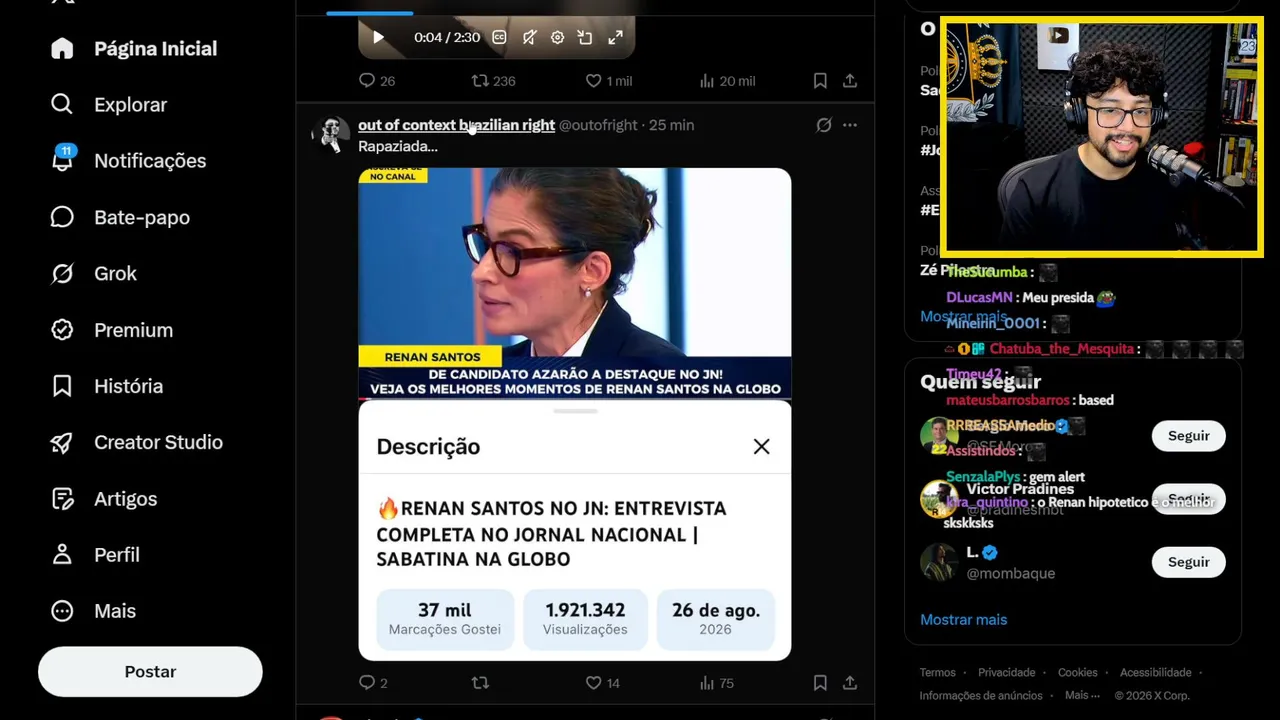This screenshot has width=1280, height=720.
Task: Like the post with 14 likes
Action: click(x=603, y=683)
